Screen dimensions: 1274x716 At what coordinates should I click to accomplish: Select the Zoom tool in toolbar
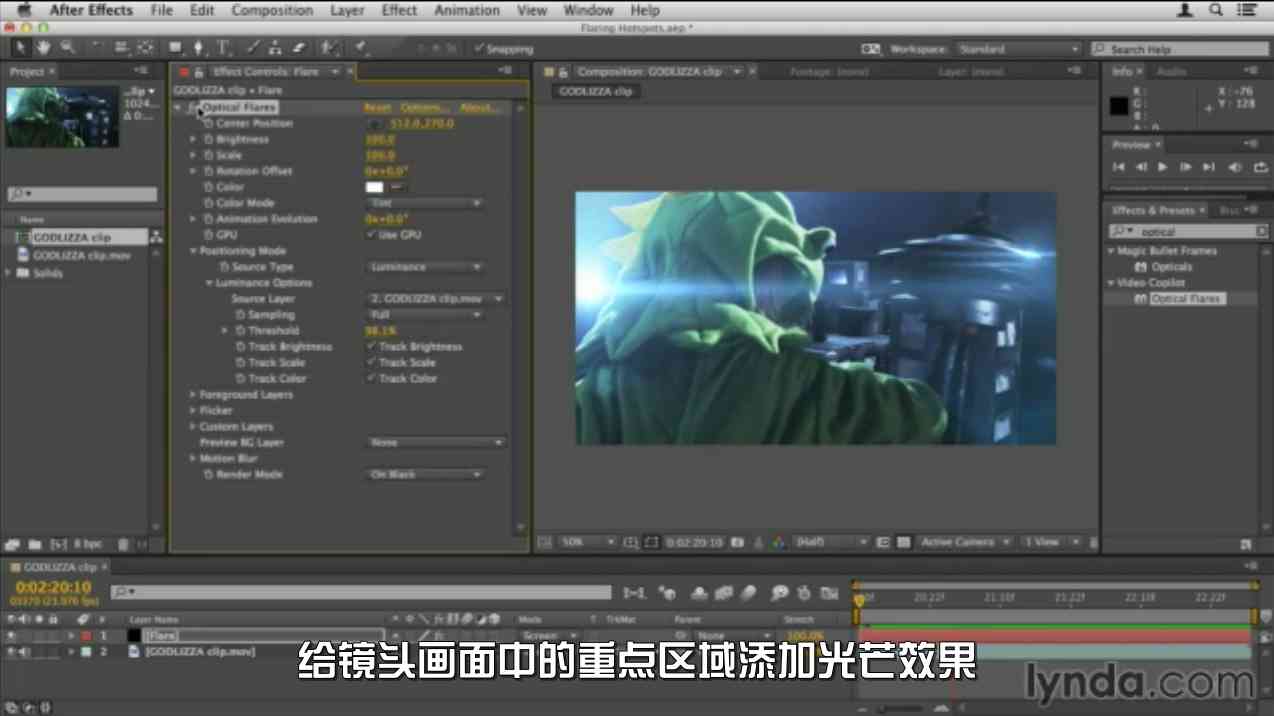(67, 48)
